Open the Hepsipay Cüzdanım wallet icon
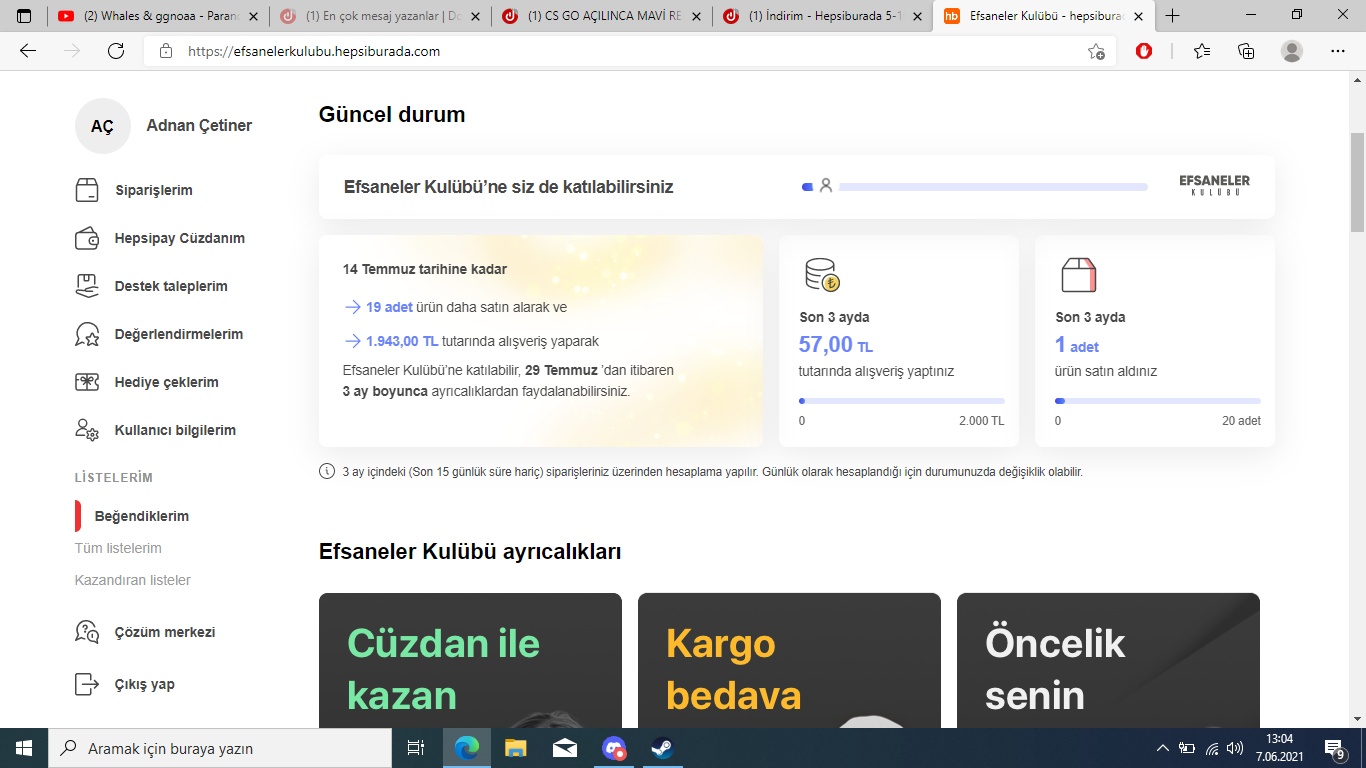This screenshot has width=1366, height=768. click(87, 238)
